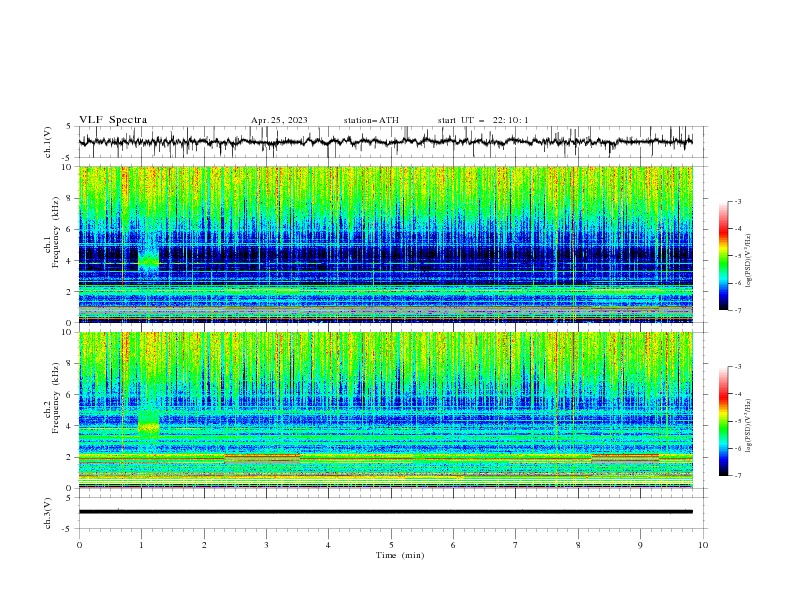Click time axis tick label "6"
This screenshot has height=612, width=792.
point(453,545)
